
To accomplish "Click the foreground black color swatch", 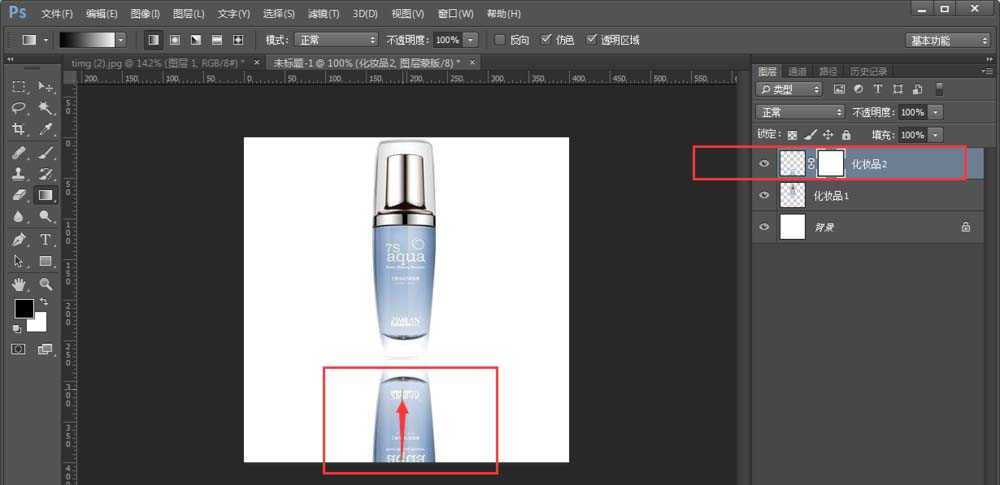I will point(23,309).
